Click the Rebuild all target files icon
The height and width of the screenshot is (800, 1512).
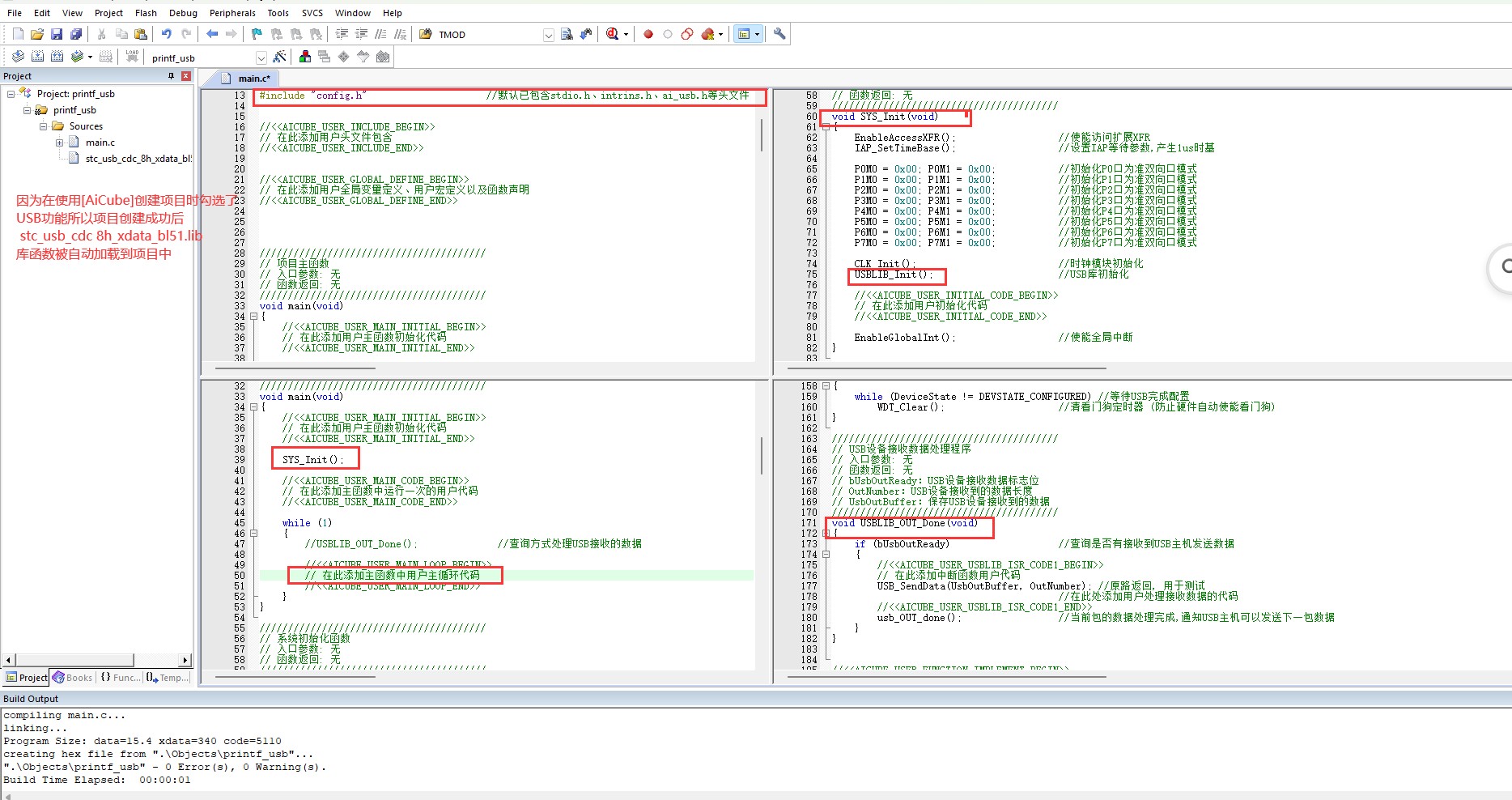tap(57, 57)
